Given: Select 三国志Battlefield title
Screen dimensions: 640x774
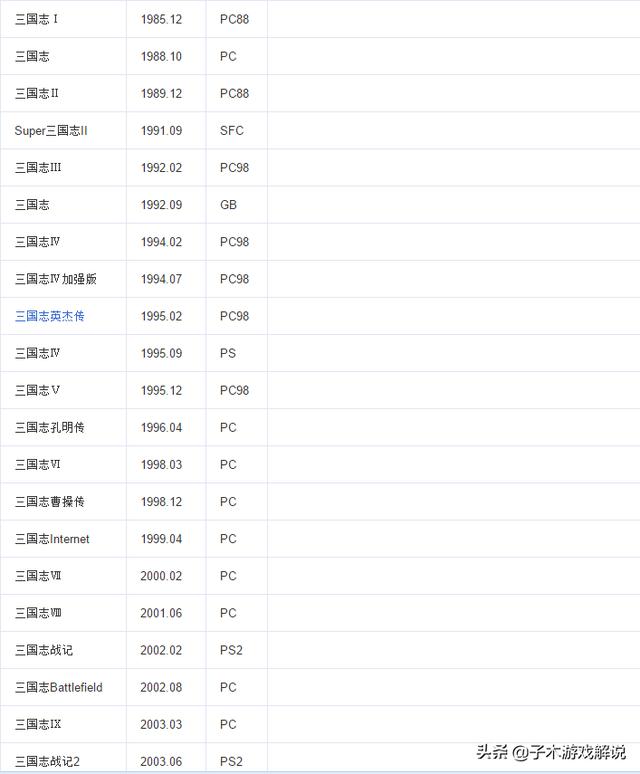Looking at the screenshot, I should tap(59, 687).
